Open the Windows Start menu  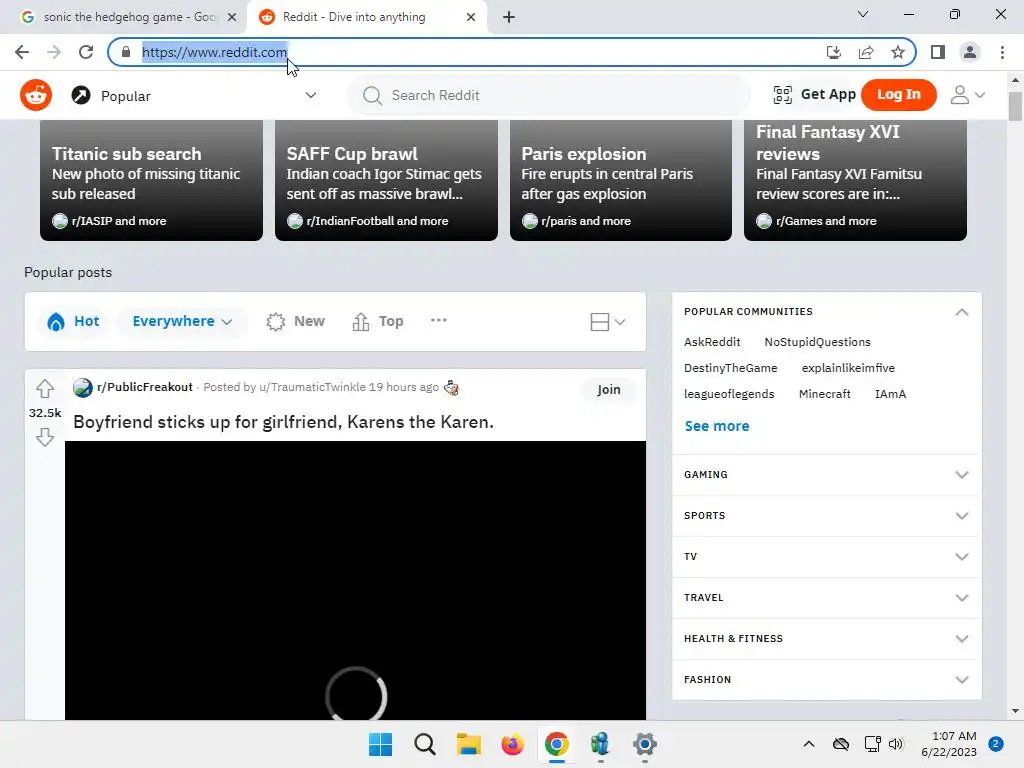(x=381, y=744)
